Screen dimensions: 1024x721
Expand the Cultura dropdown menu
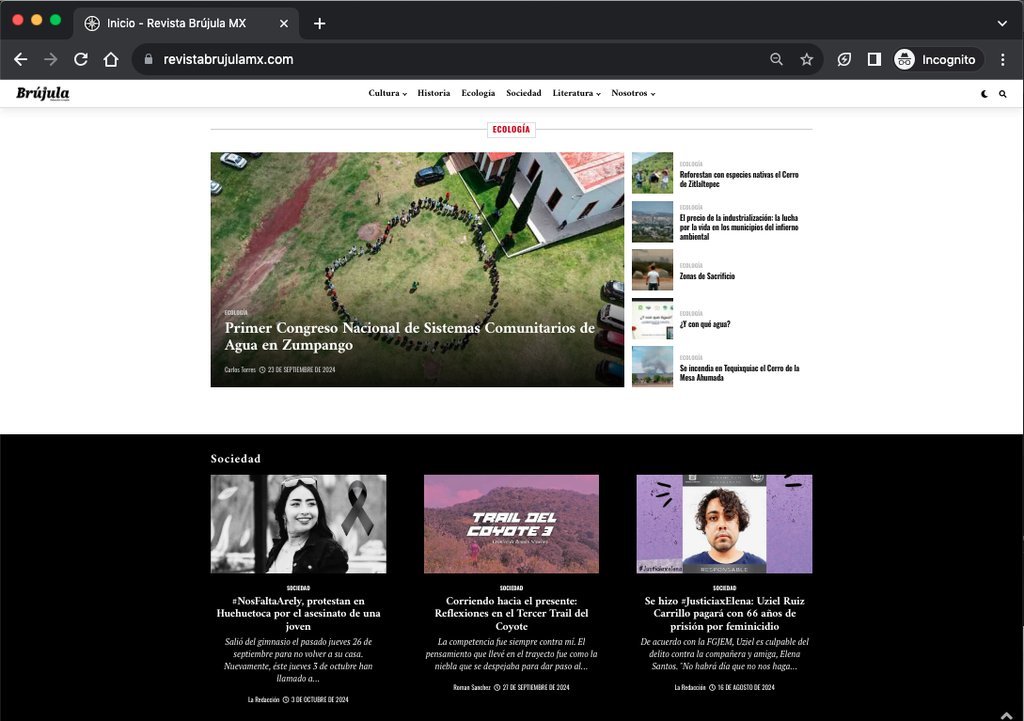(x=387, y=93)
